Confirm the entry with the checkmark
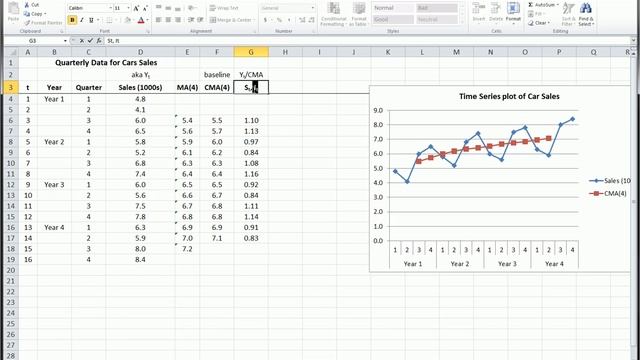Viewport: 640px width, 360px height. click(x=90, y=41)
